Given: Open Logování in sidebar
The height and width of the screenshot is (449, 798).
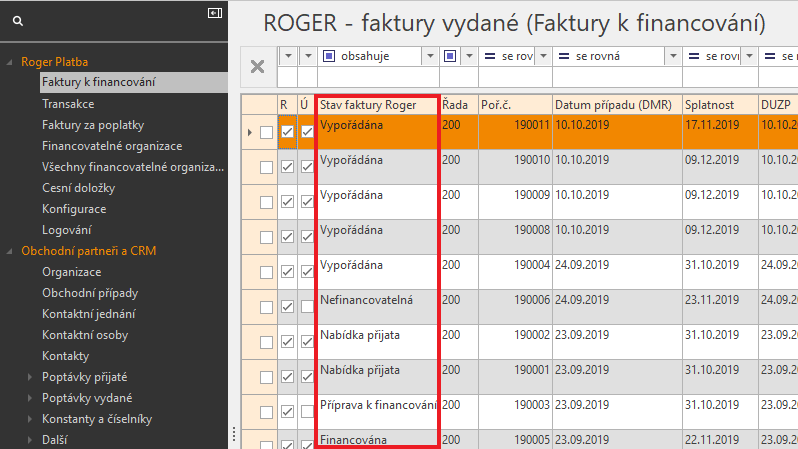Looking at the screenshot, I should [67, 230].
